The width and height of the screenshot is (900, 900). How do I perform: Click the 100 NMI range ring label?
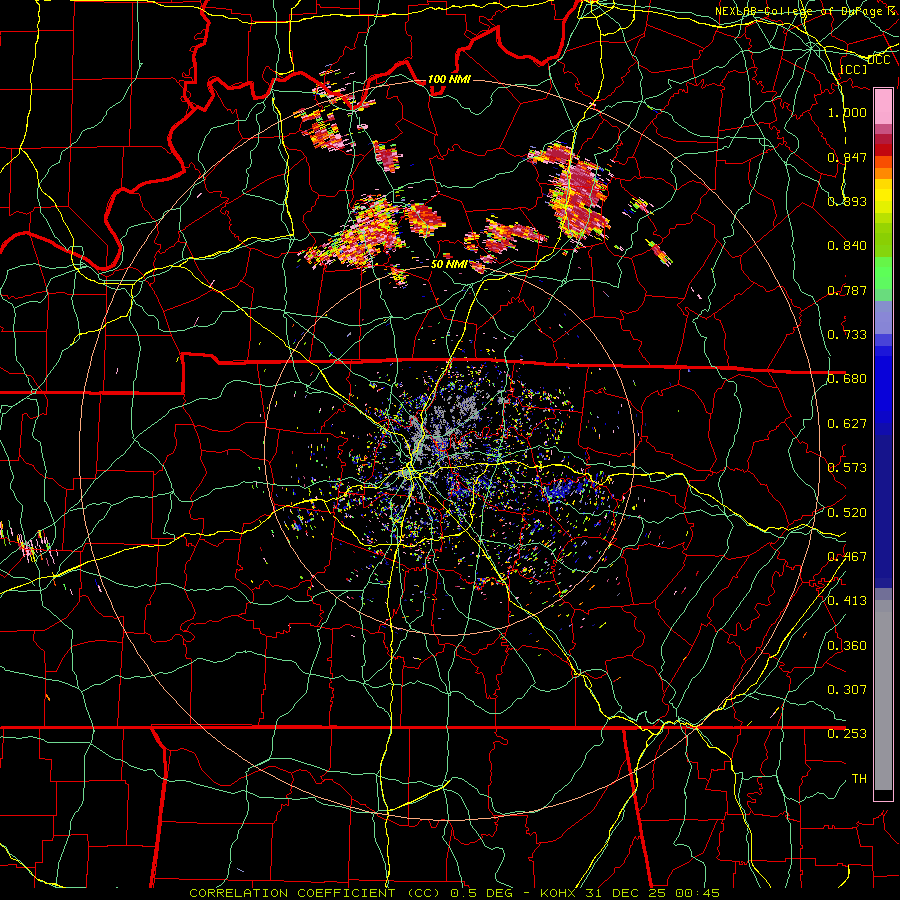pyautogui.click(x=449, y=79)
